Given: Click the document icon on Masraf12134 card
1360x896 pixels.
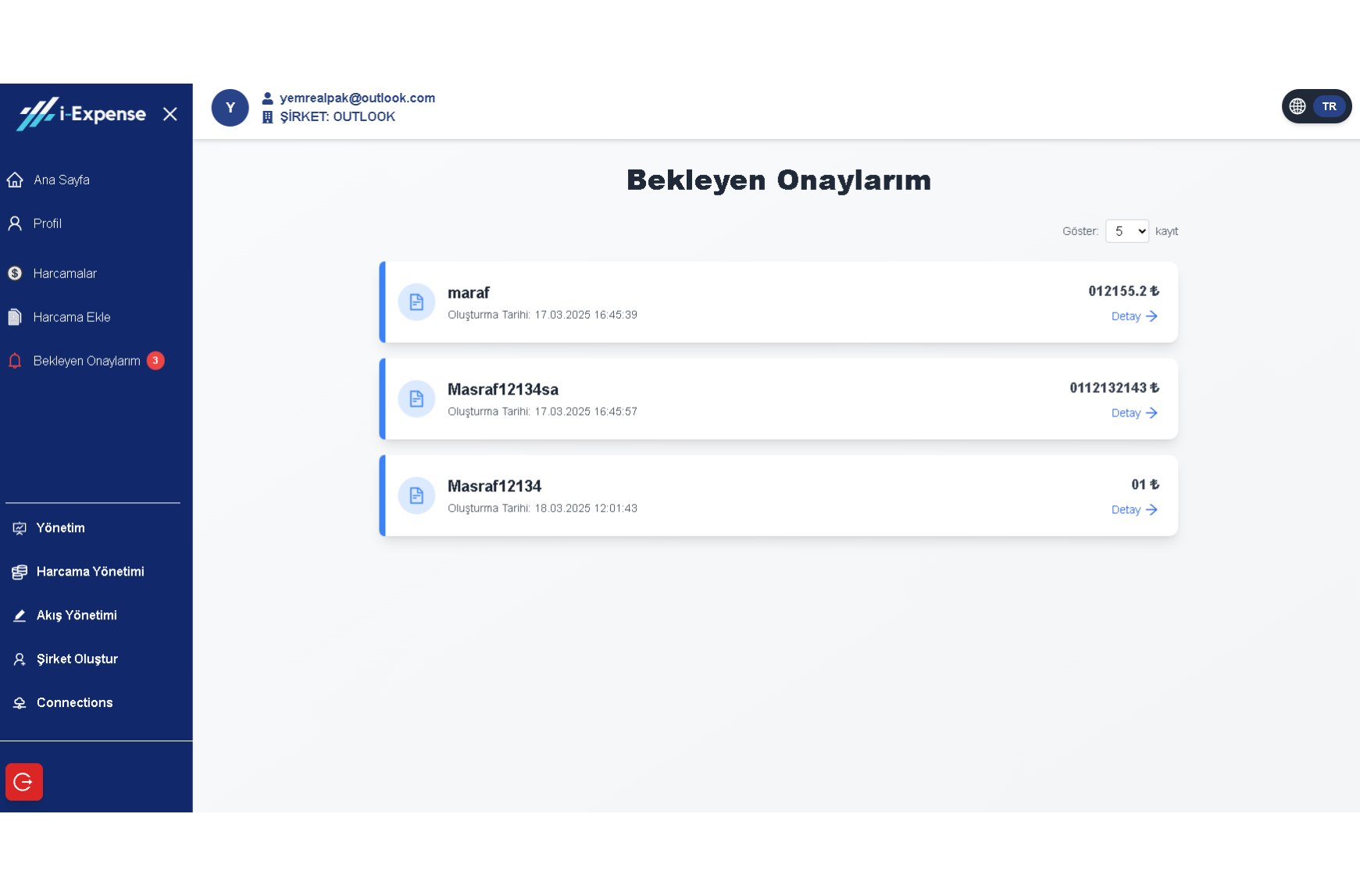Looking at the screenshot, I should click(416, 496).
